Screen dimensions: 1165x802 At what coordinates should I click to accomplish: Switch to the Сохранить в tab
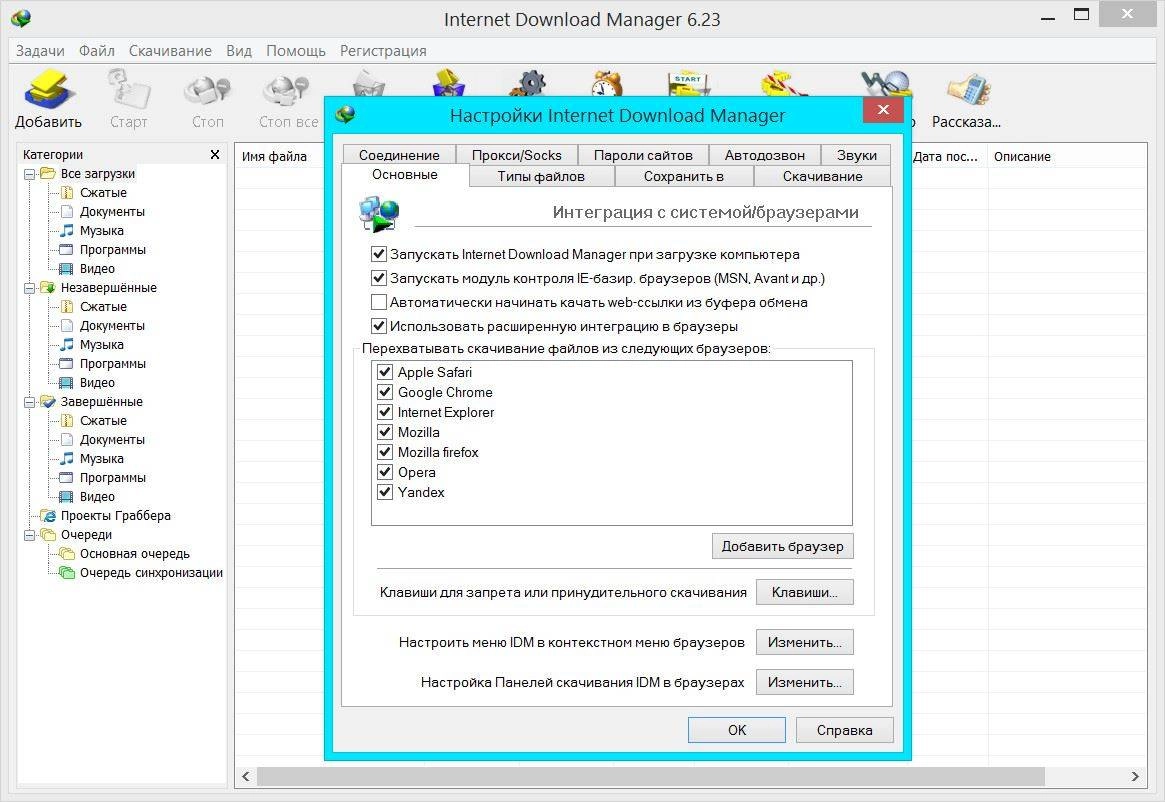(684, 176)
